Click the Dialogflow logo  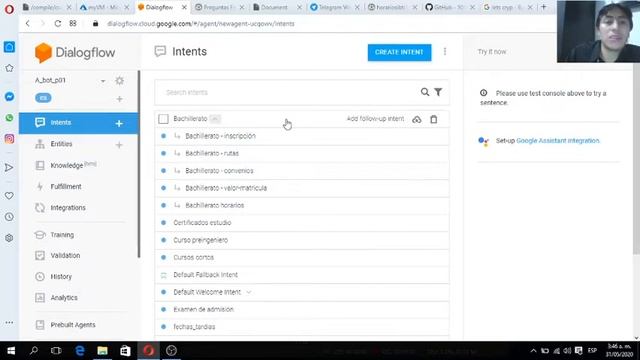tap(75, 53)
